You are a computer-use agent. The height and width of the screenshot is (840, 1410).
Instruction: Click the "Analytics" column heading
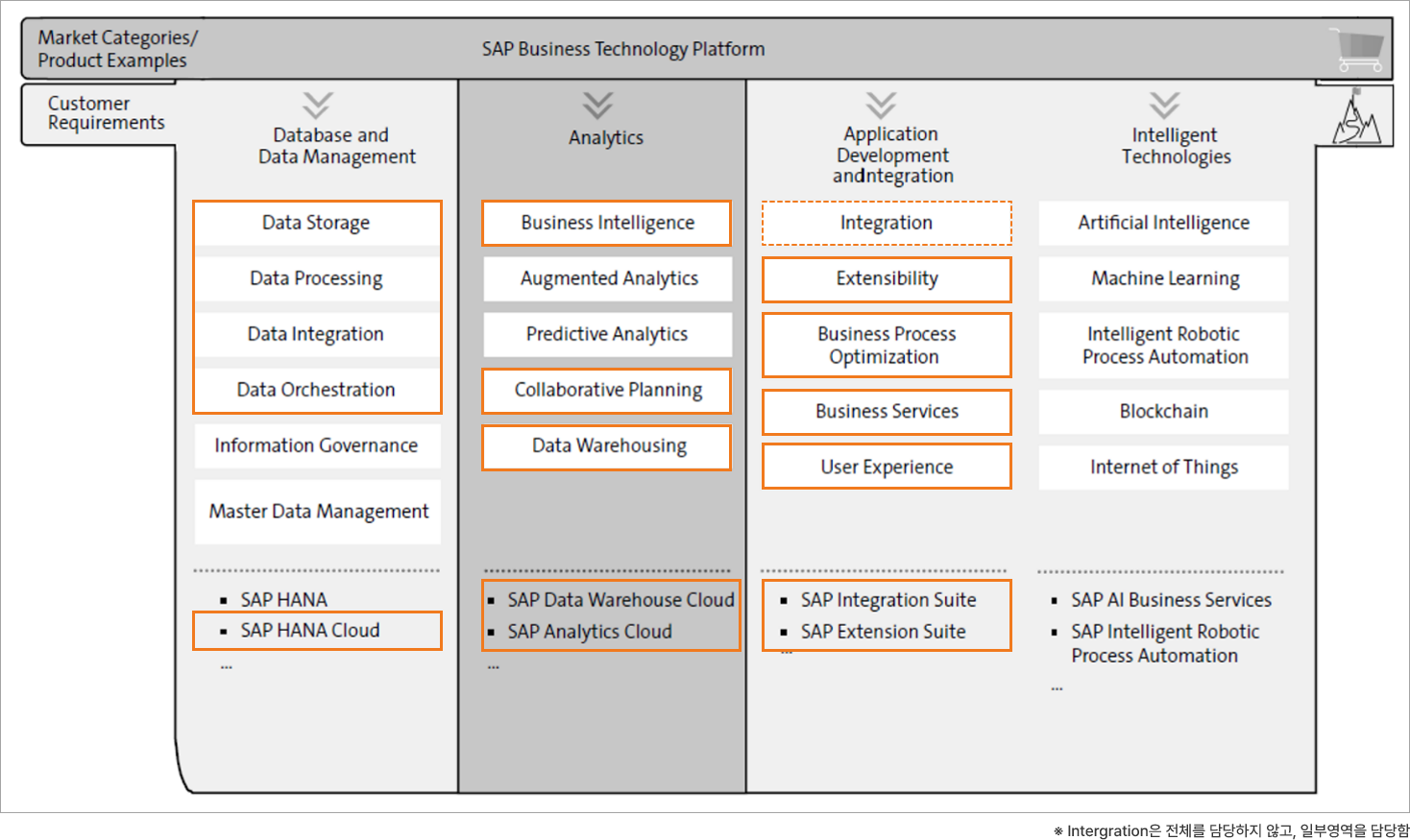pos(606,137)
